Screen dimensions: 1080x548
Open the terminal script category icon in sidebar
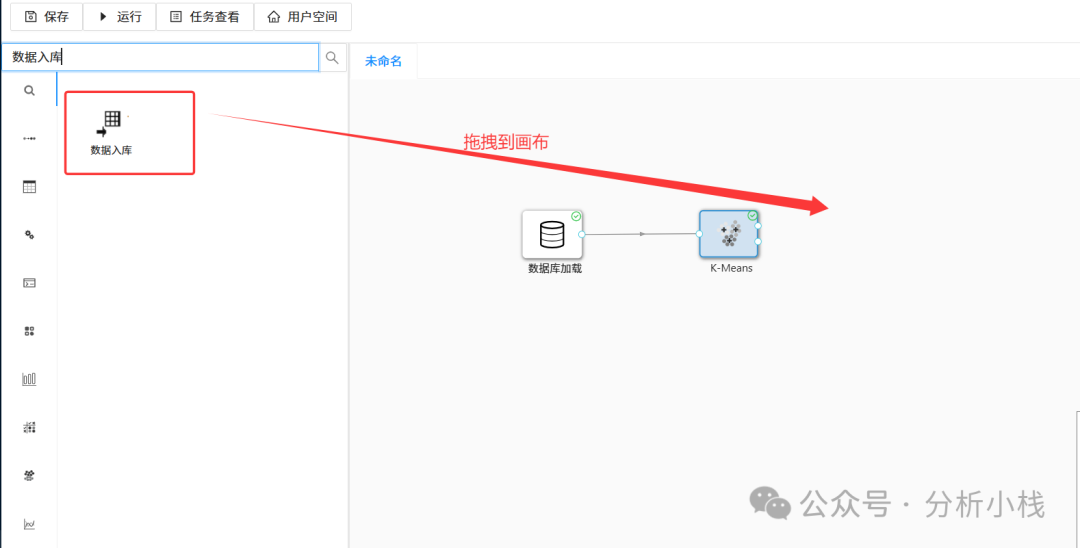click(29, 283)
